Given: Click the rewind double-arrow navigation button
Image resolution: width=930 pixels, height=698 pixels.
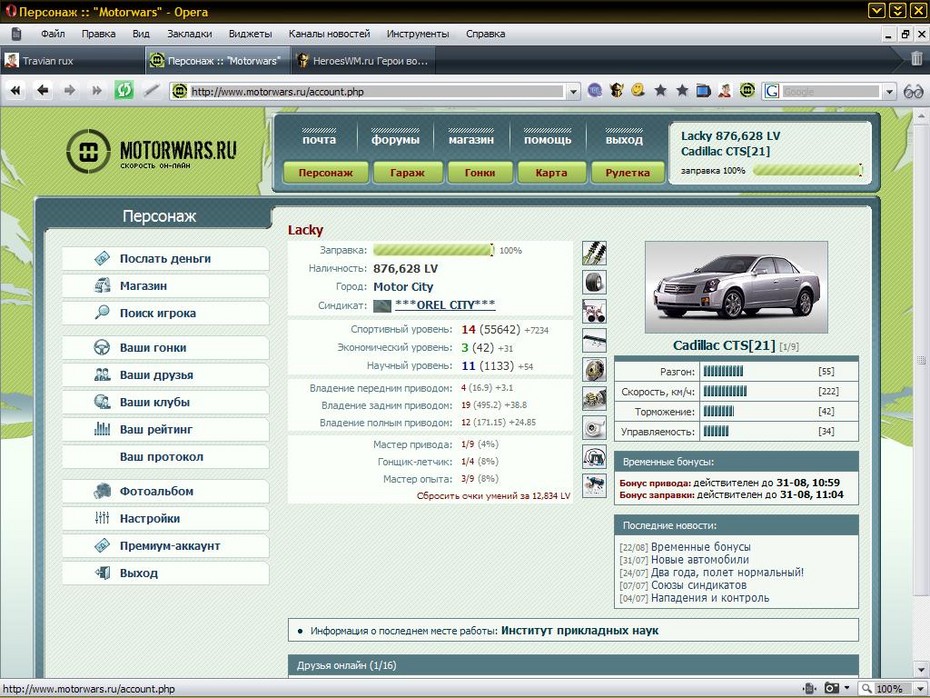Looking at the screenshot, I should click(x=15, y=91).
